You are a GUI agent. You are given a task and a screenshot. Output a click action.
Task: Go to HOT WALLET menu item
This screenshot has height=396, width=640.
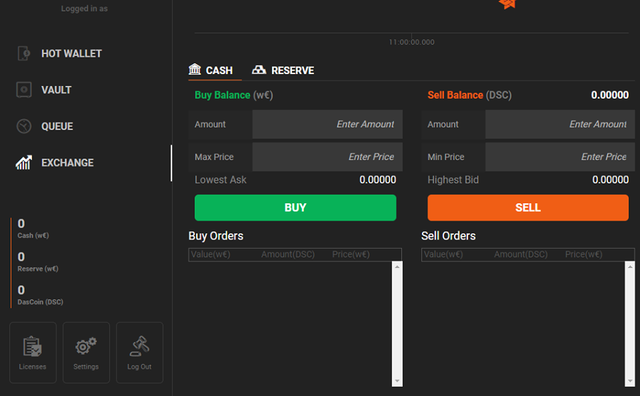[x=71, y=53]
